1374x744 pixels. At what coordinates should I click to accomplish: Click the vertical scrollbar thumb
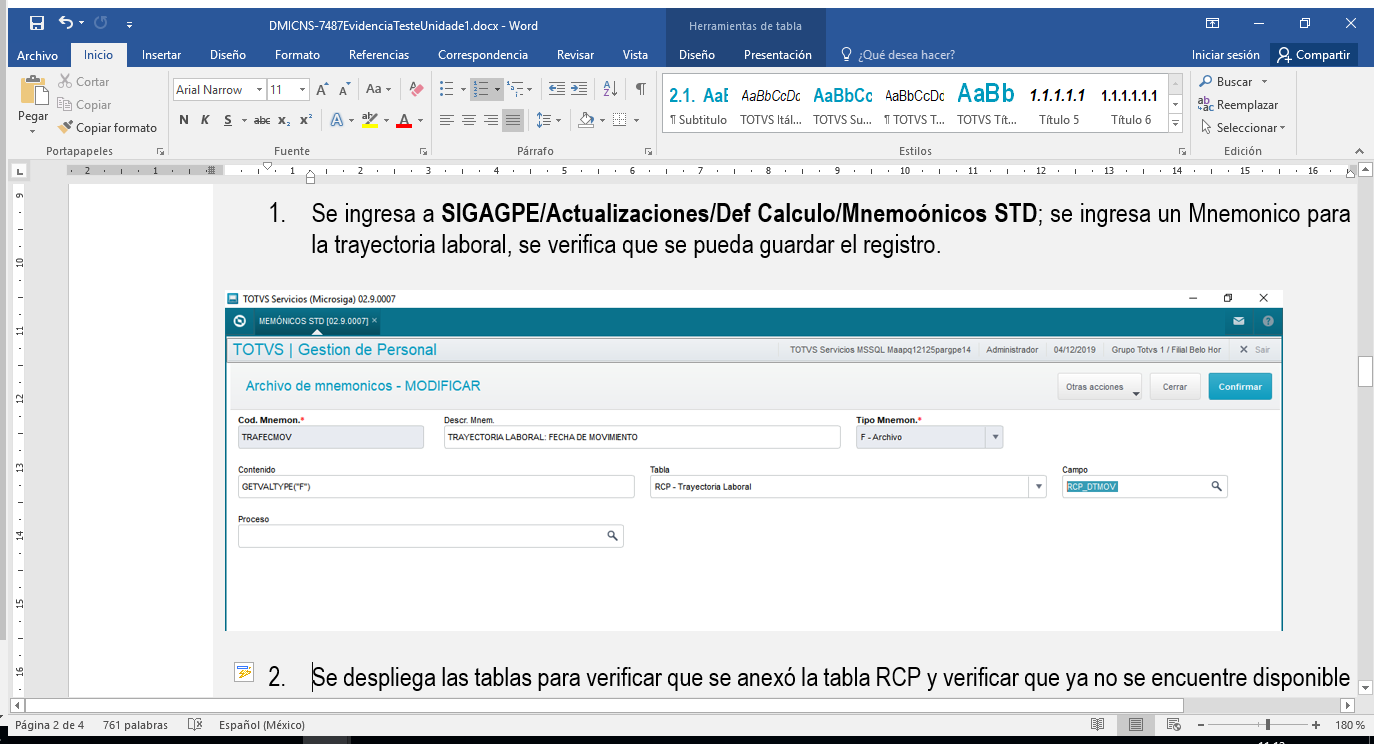[x=1365, y=371]
